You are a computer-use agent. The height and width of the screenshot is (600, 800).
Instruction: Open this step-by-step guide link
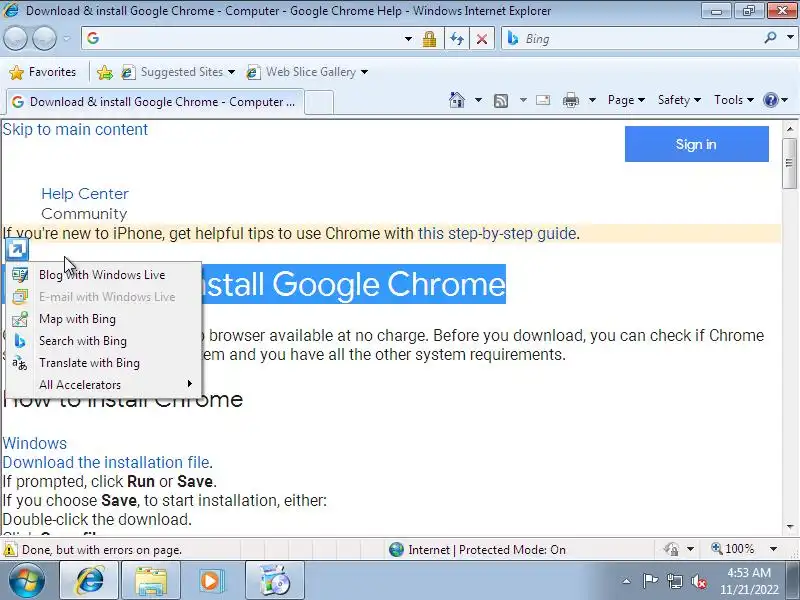pyautogui.click(x=497, y=234)
